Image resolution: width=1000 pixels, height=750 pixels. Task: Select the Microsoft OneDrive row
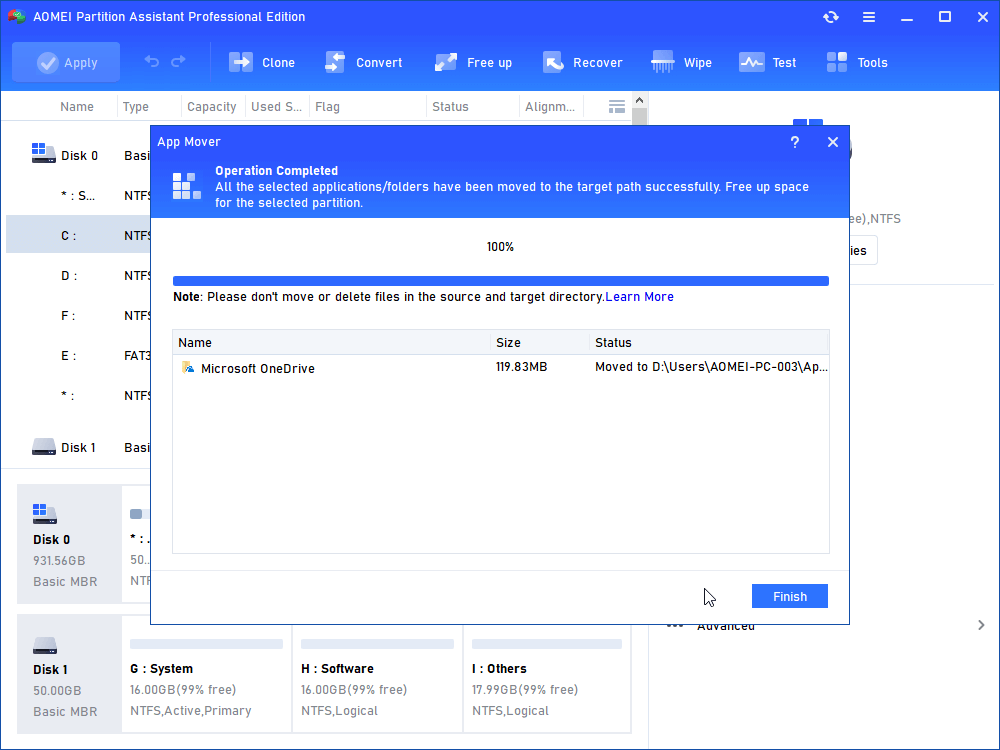pyautogui.click(x=258, y=368)
